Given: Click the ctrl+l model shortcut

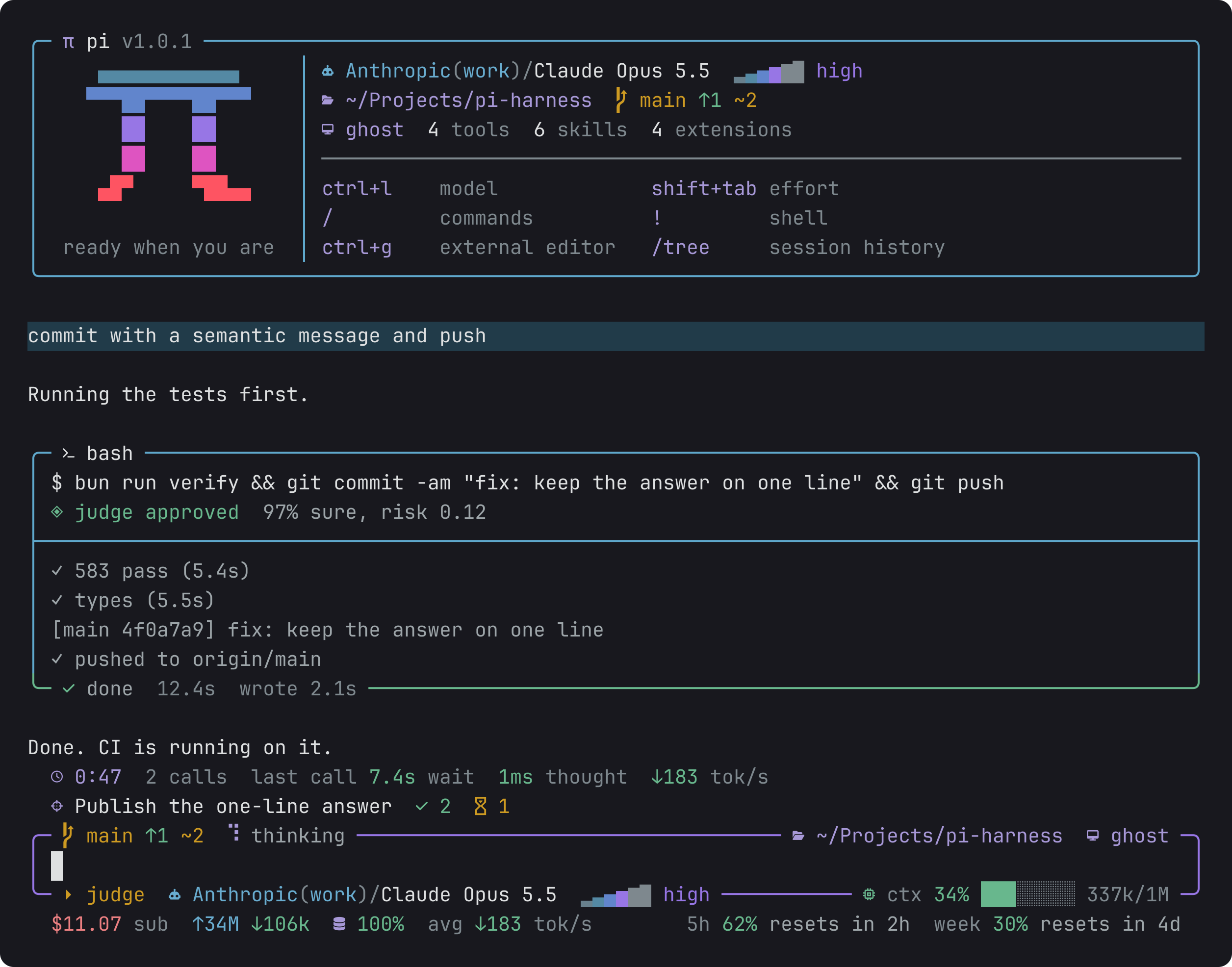Looking at the screenshot, I should (x=410, y=188).
